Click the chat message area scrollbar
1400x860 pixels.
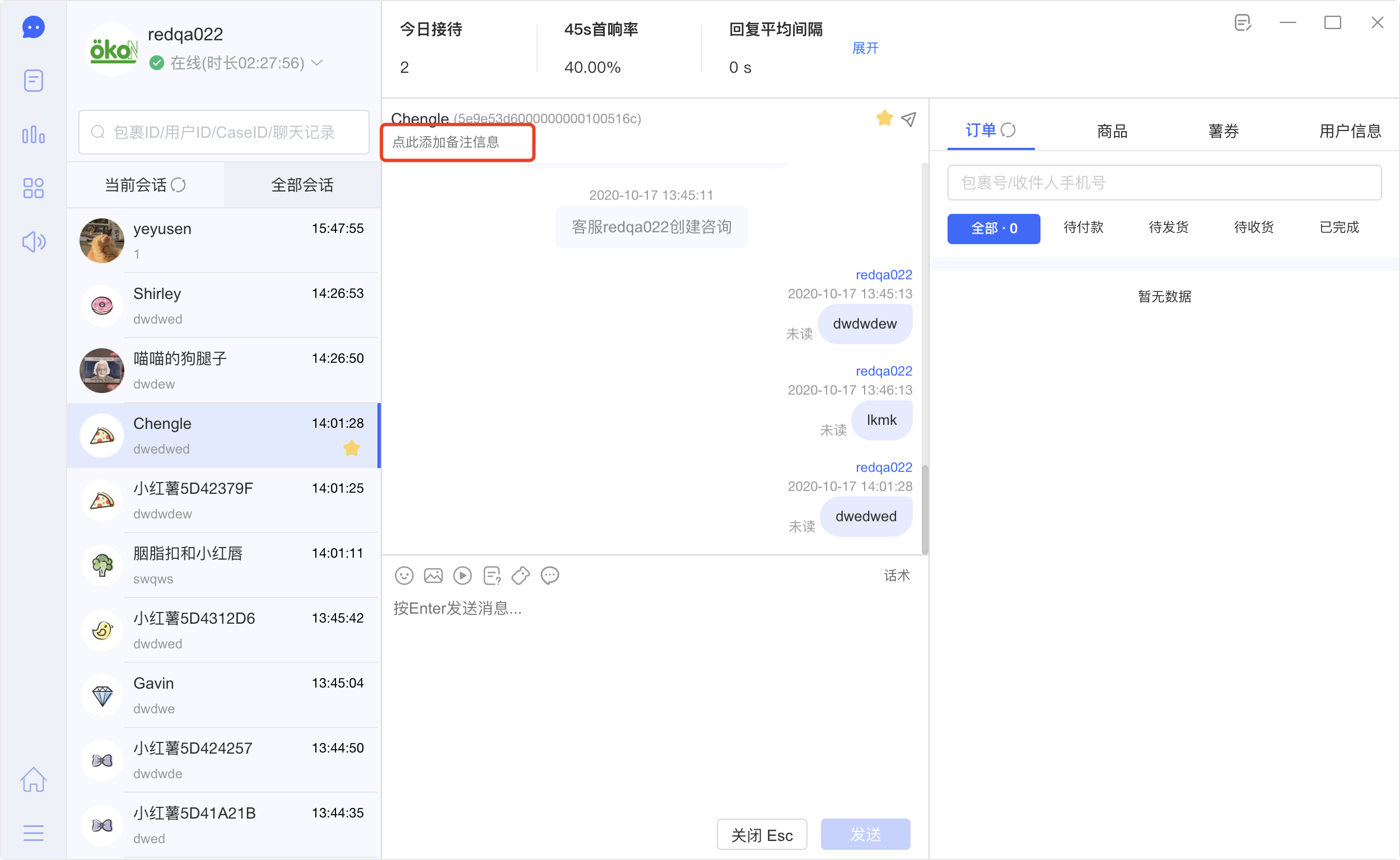click(x=925, y=509)
